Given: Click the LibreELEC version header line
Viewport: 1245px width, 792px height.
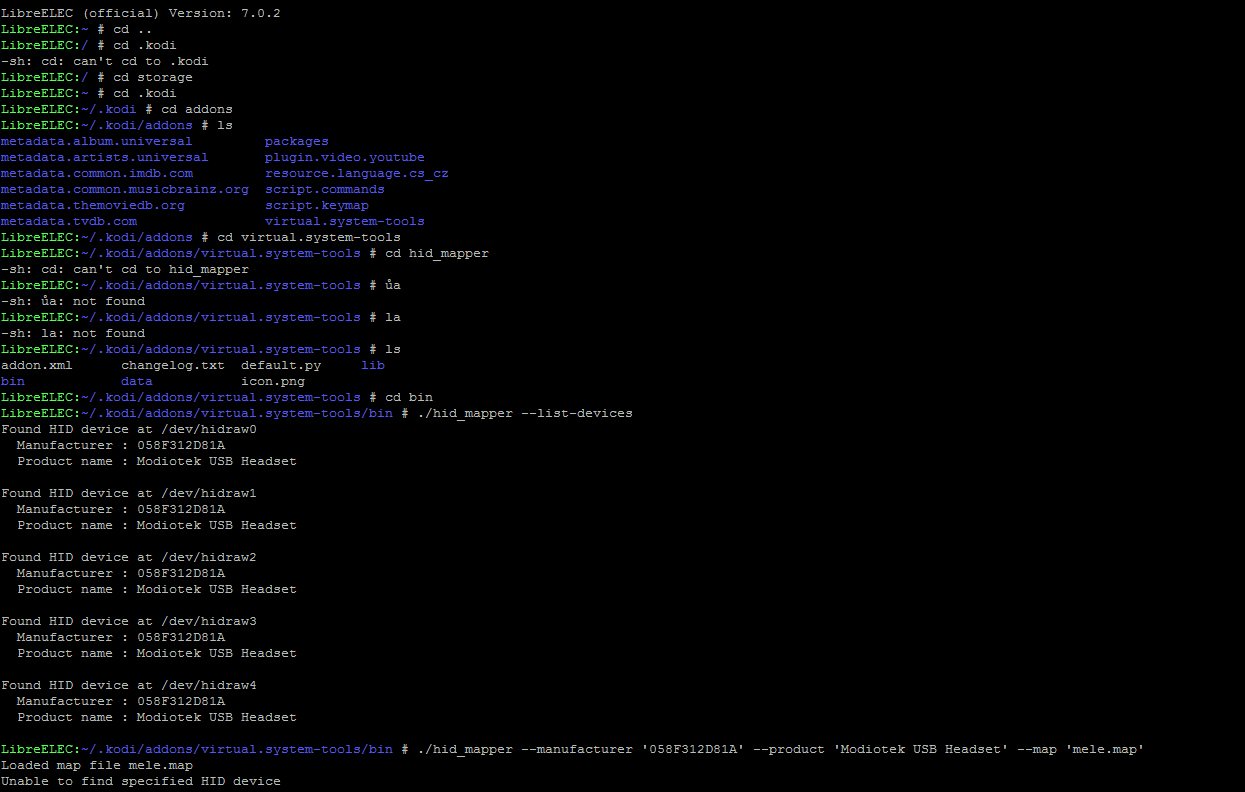Looking at the screenshot, I should pos(140,13).
